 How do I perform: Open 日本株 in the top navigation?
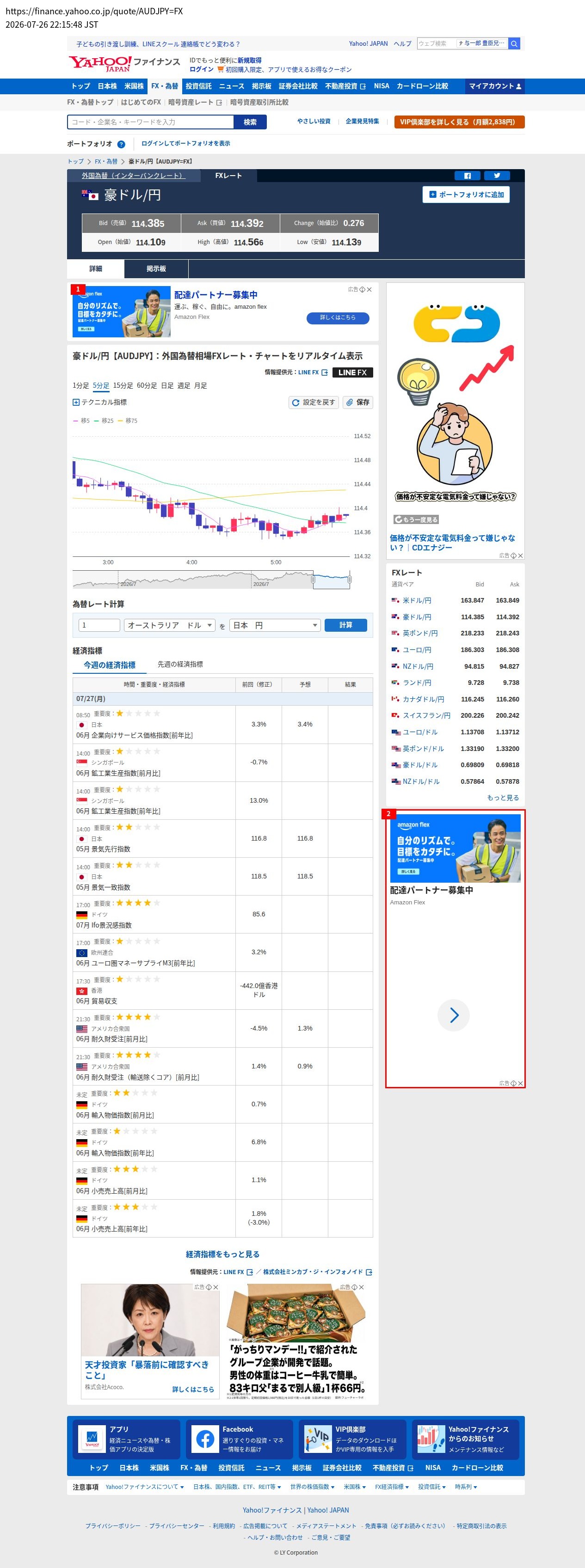point(107,86)
